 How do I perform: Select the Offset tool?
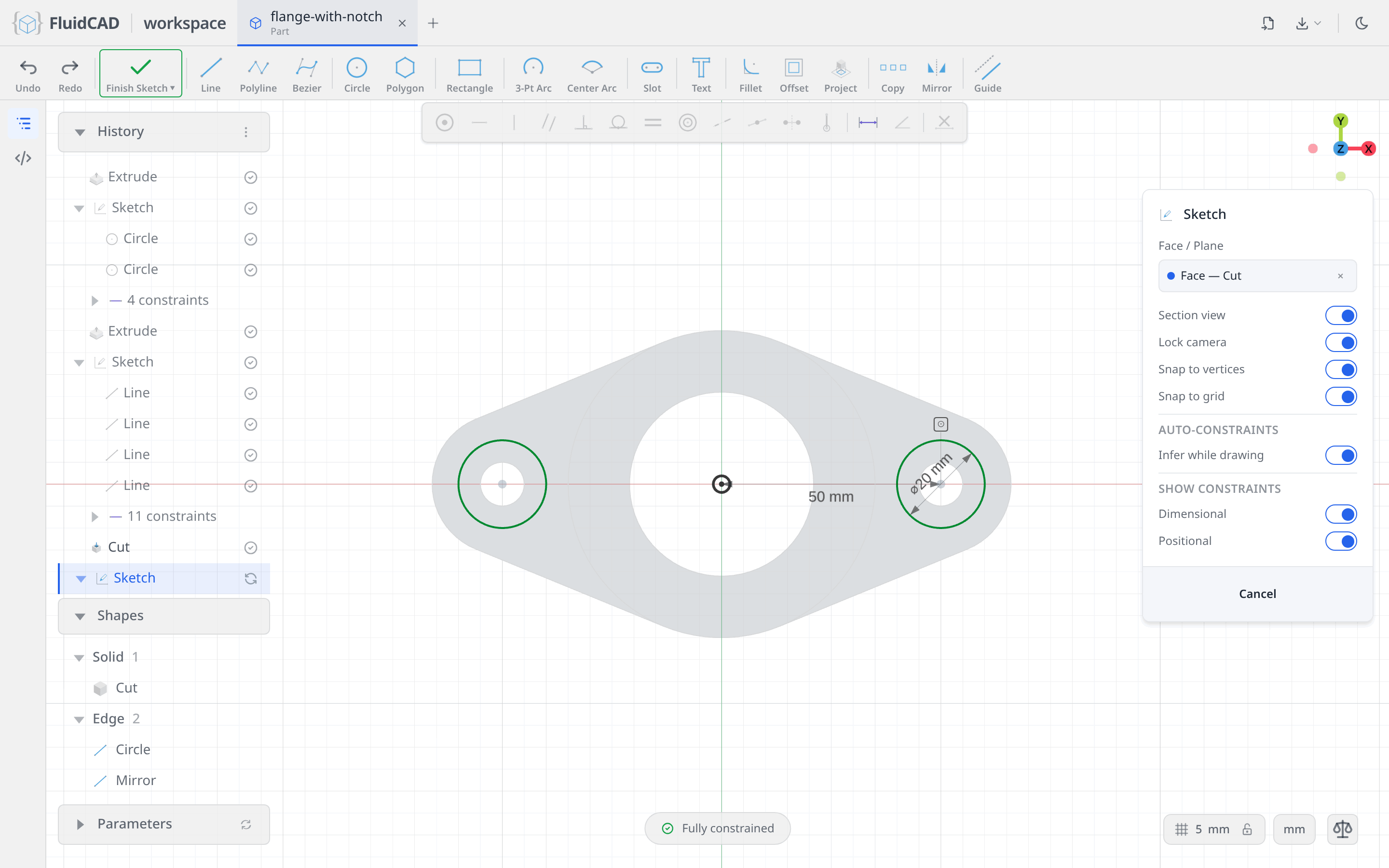click(794, 75)
